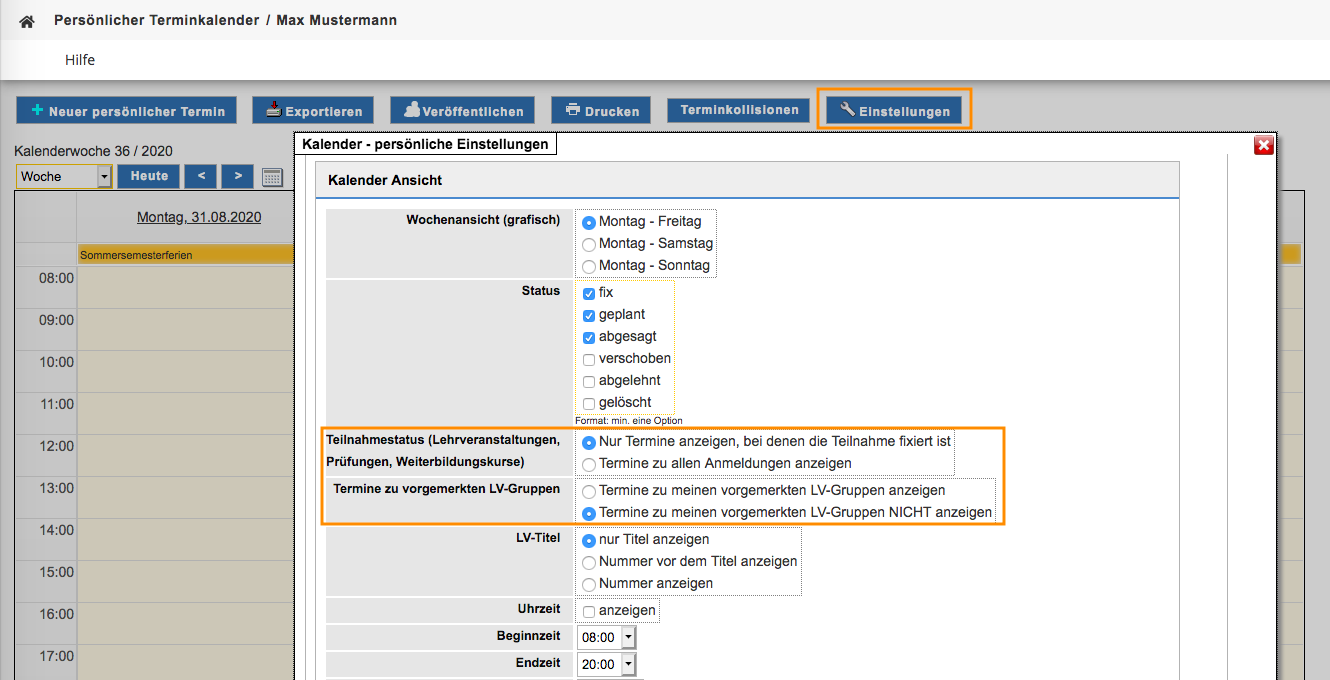This screenshot has width=1330, height=680.
Task: Expand the Woche view dropdown
Action: click(x=104, y=177)
